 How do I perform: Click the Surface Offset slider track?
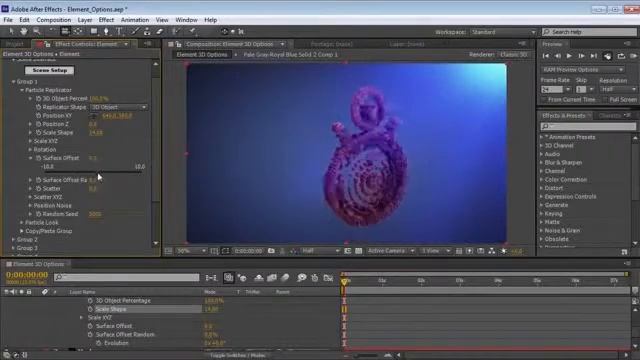92,172
